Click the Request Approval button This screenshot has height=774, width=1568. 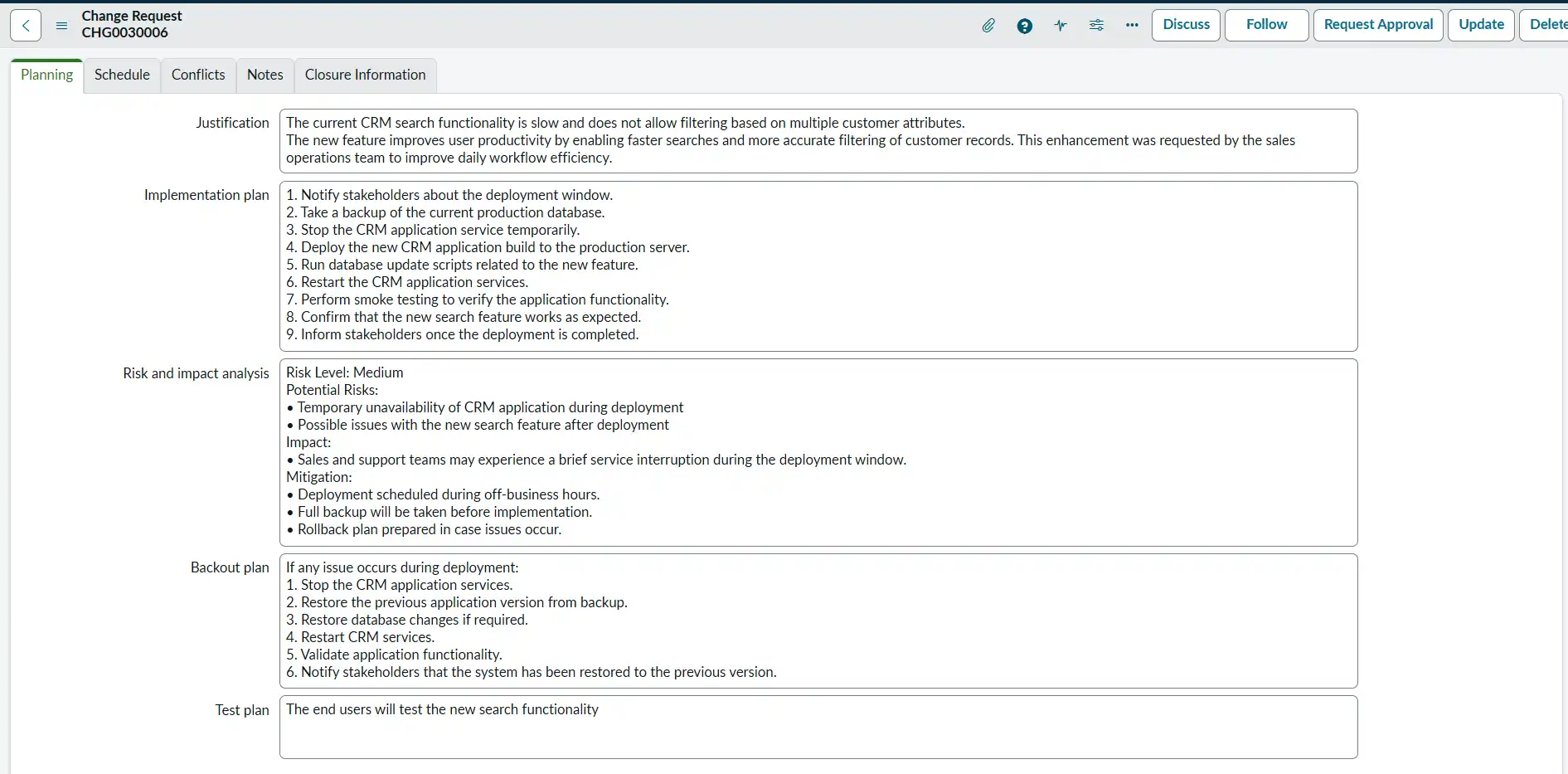[1378, 25]
